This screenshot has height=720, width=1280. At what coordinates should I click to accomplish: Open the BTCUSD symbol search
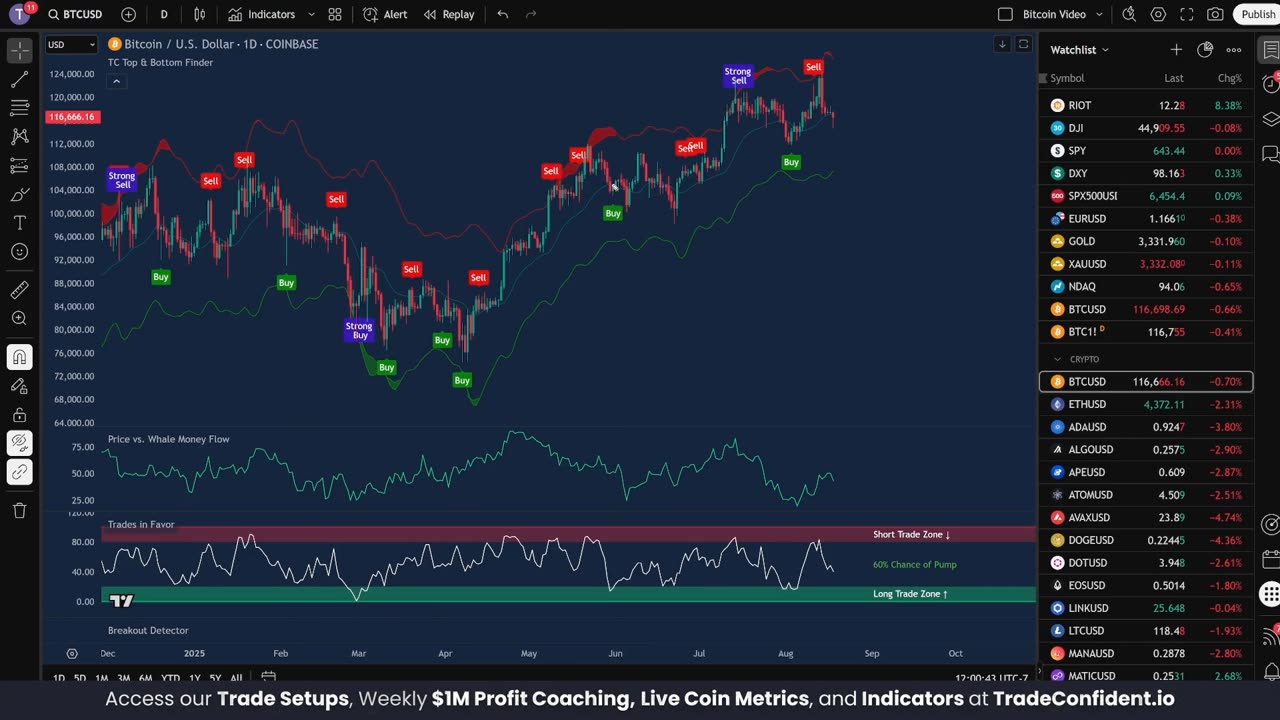[75, 14]
